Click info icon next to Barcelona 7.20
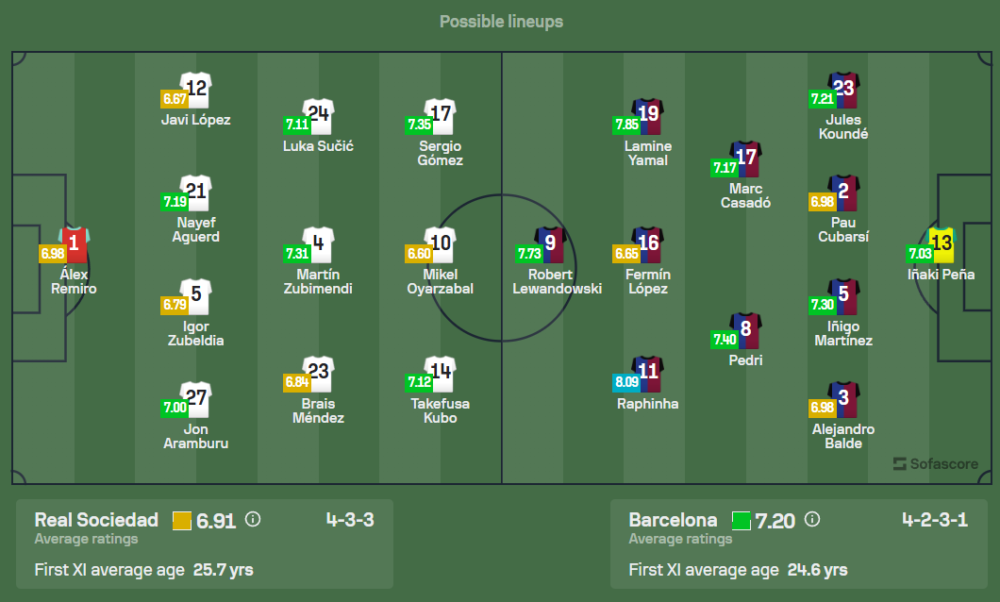The height and width of the screenshot is (602, 1000). [x=812, y=520]
